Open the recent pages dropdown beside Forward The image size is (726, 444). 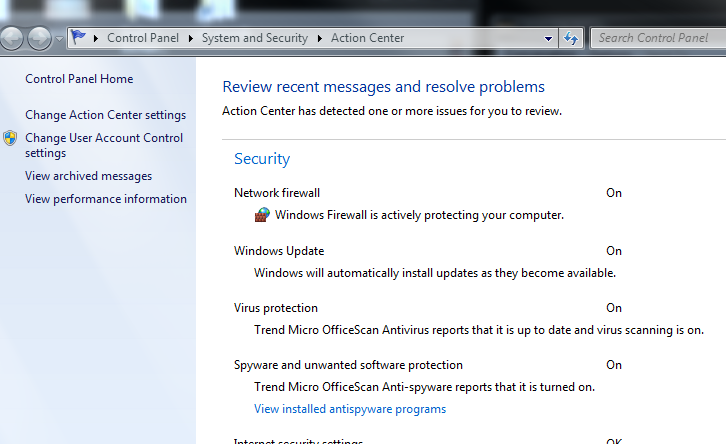pyautogui.click(x=59, y=39)
